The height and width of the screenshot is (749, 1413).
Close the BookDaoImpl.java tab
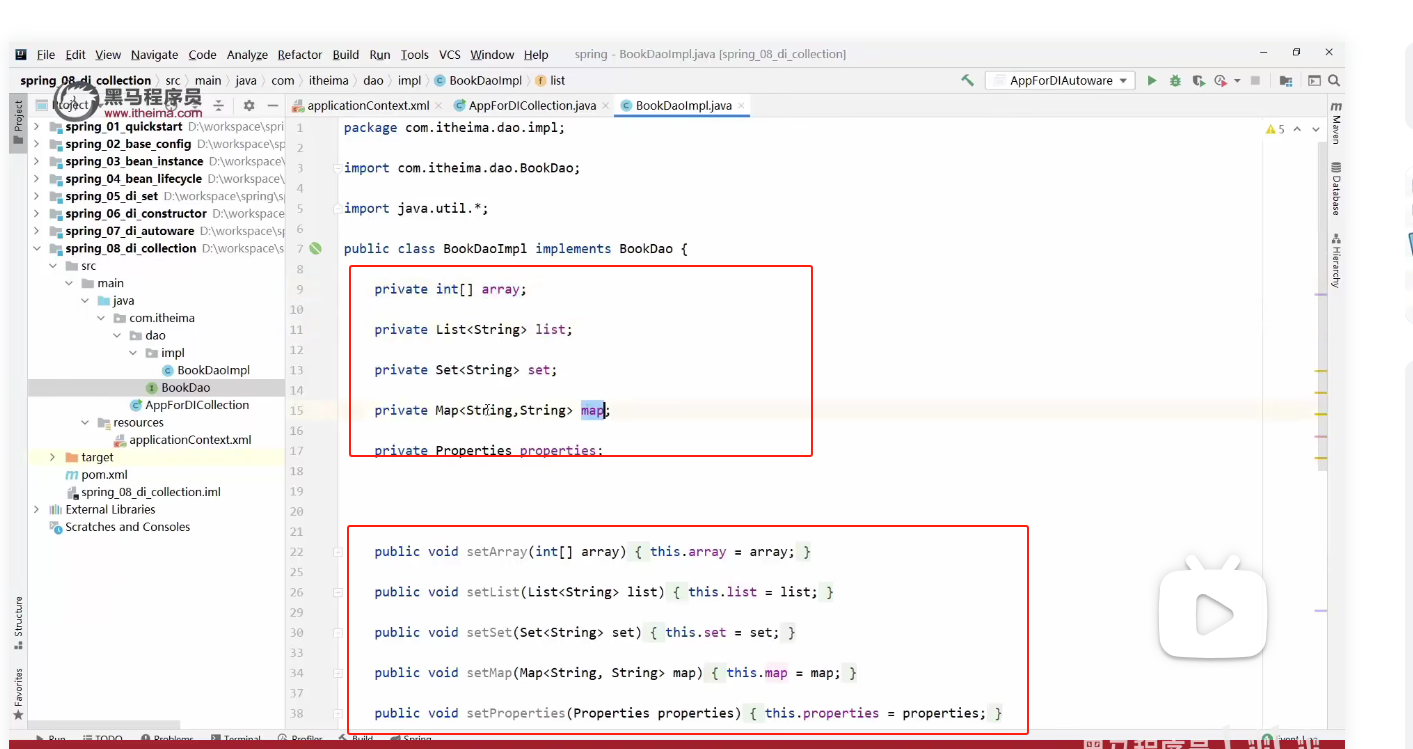pyautogui.click(x=741, y=106)
